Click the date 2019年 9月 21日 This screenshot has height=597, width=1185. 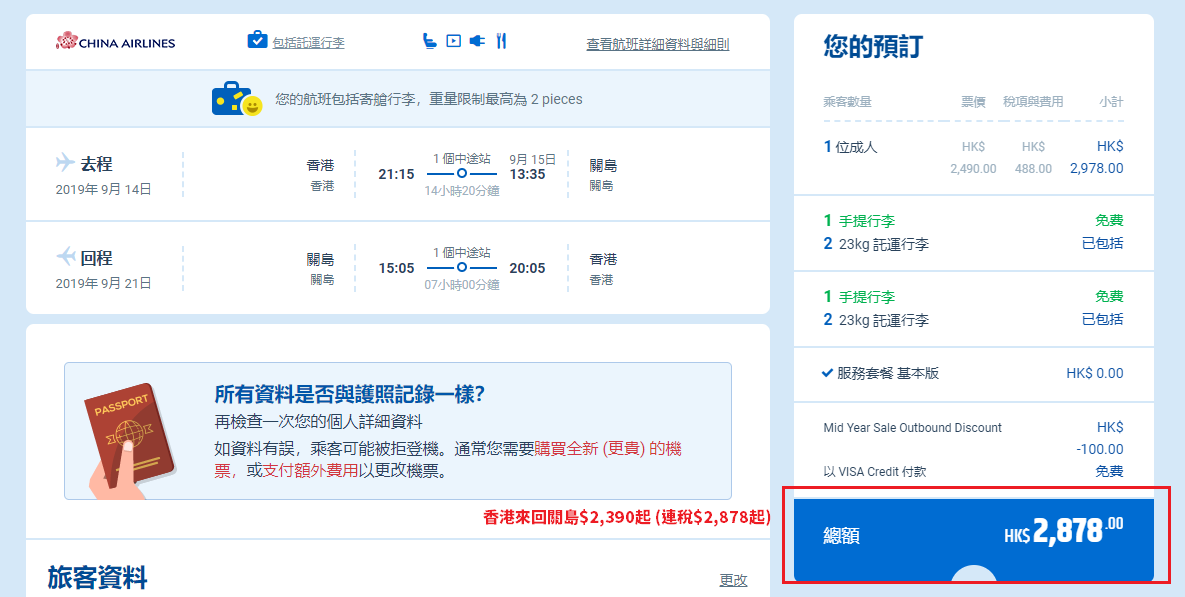point(104,283)
